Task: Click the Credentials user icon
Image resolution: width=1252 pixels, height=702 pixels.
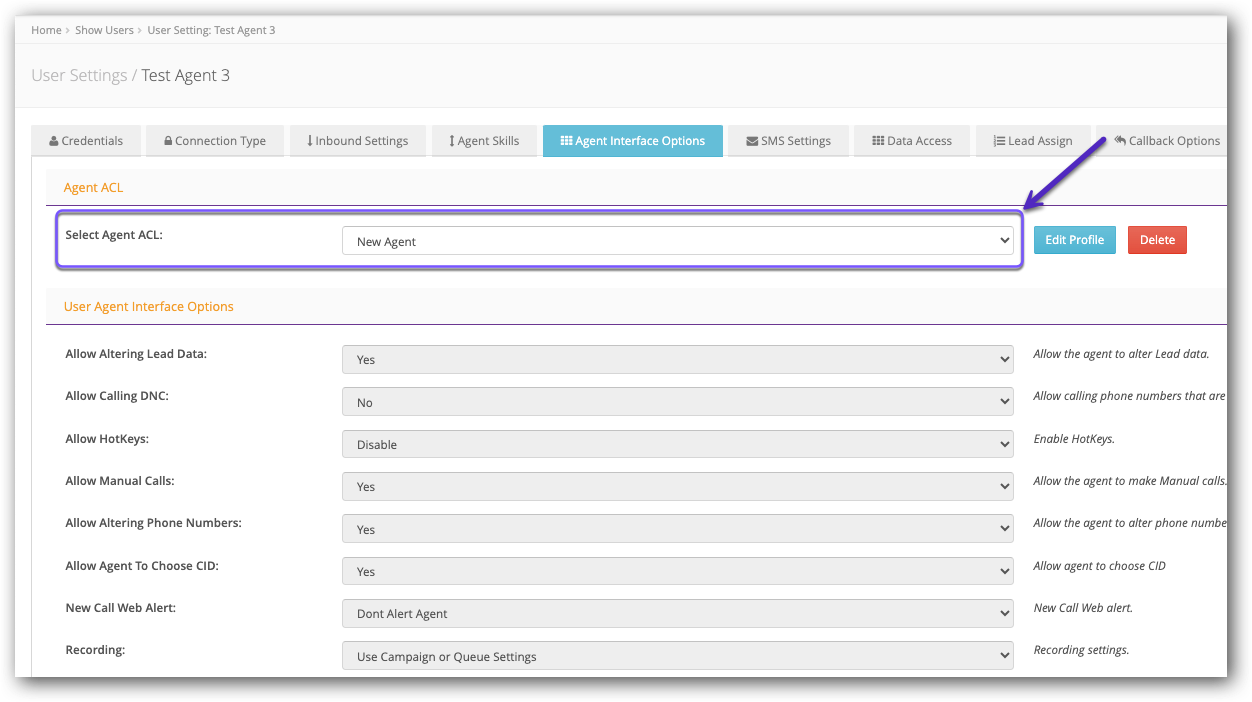Action: pyautogui.click(x=54, y=141)
